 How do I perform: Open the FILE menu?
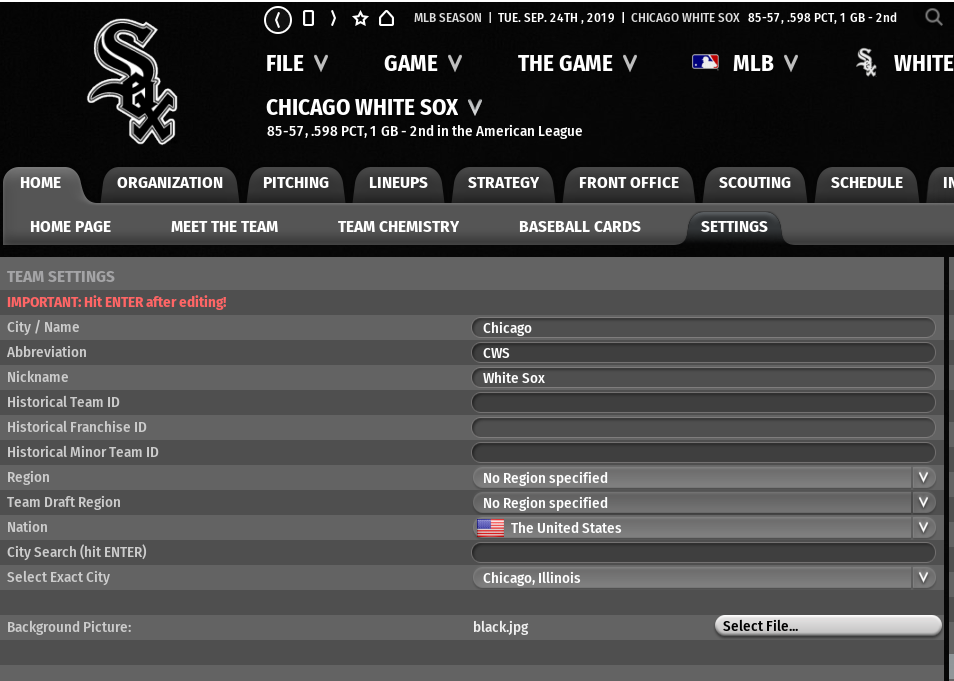tap(296, 63)
